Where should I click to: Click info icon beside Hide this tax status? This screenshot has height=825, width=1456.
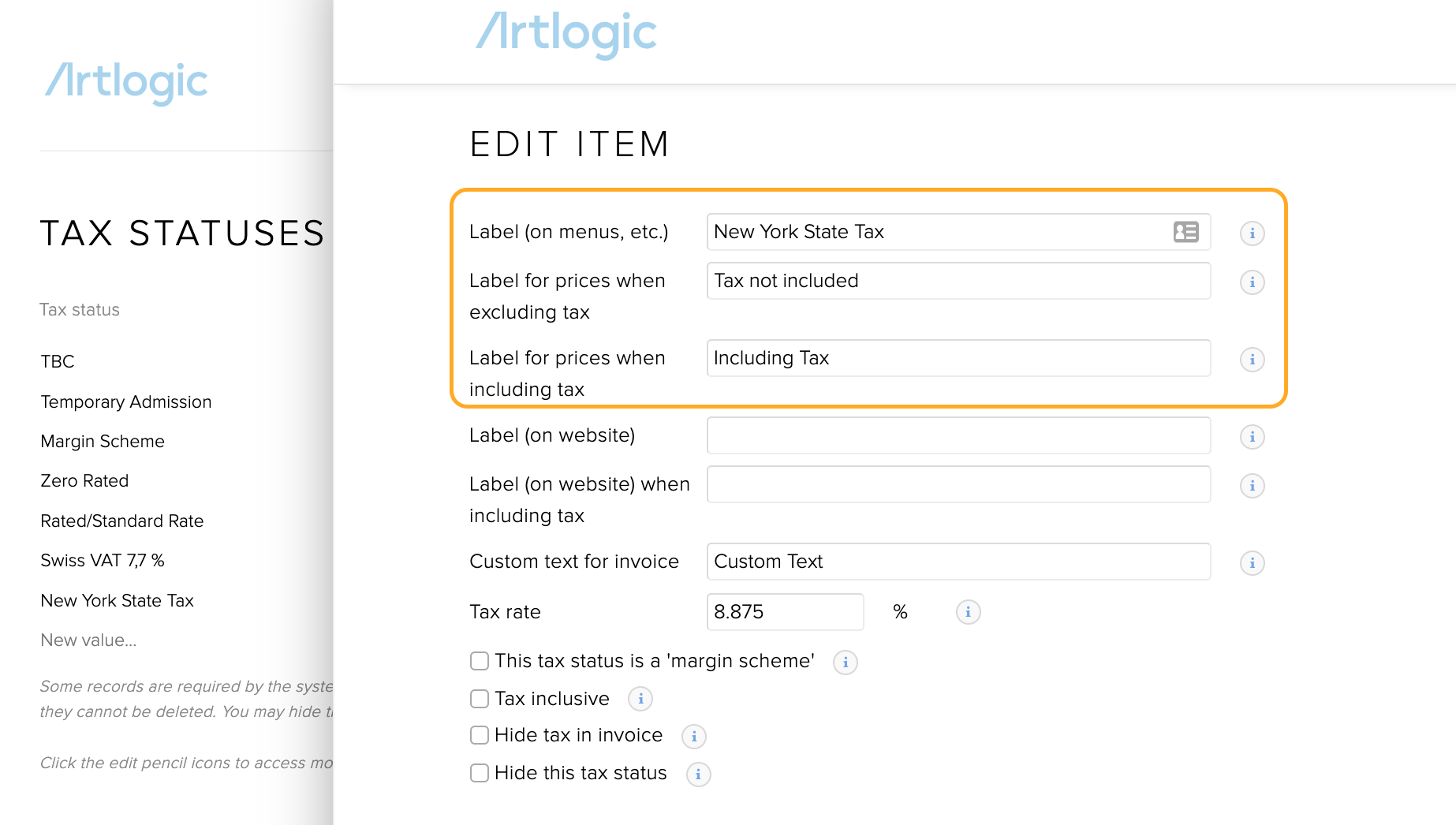[x=698, y=775]
